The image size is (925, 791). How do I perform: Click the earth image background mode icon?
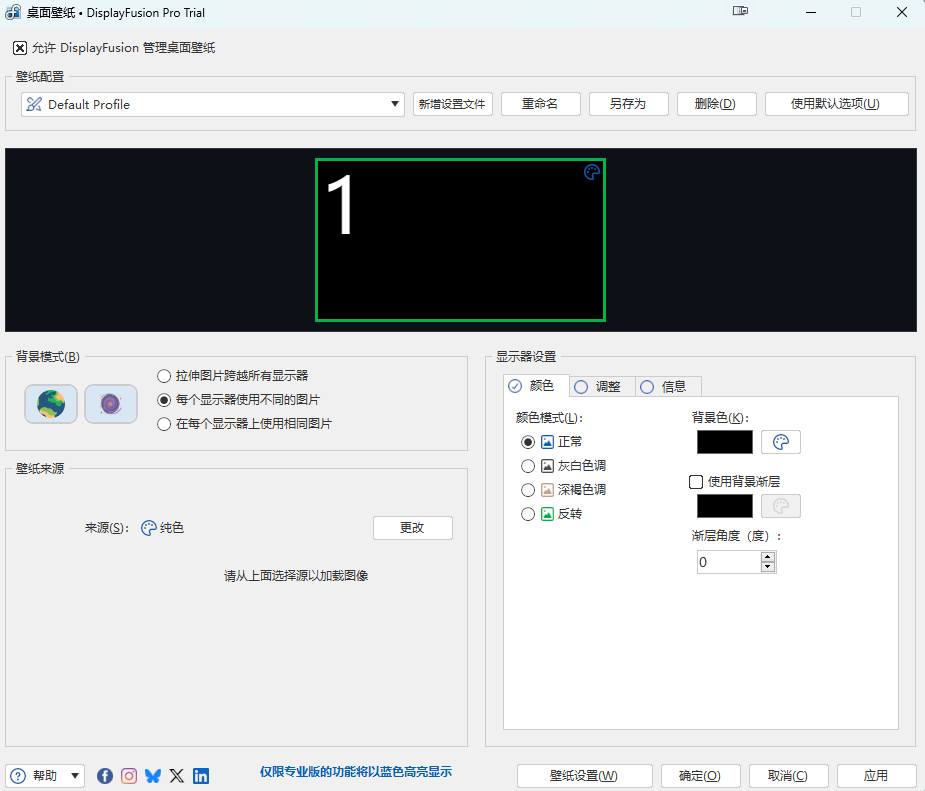51,404
